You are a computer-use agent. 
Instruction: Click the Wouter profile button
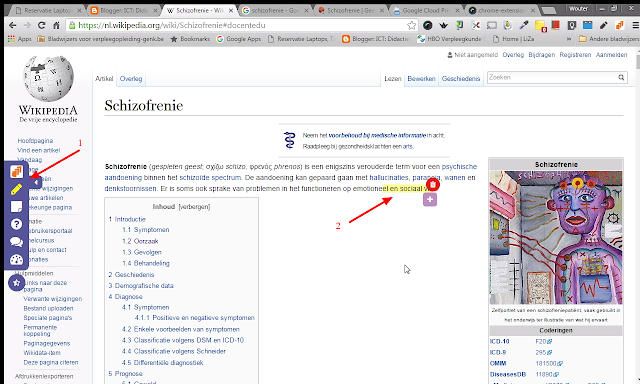click(x=578, y=8)
